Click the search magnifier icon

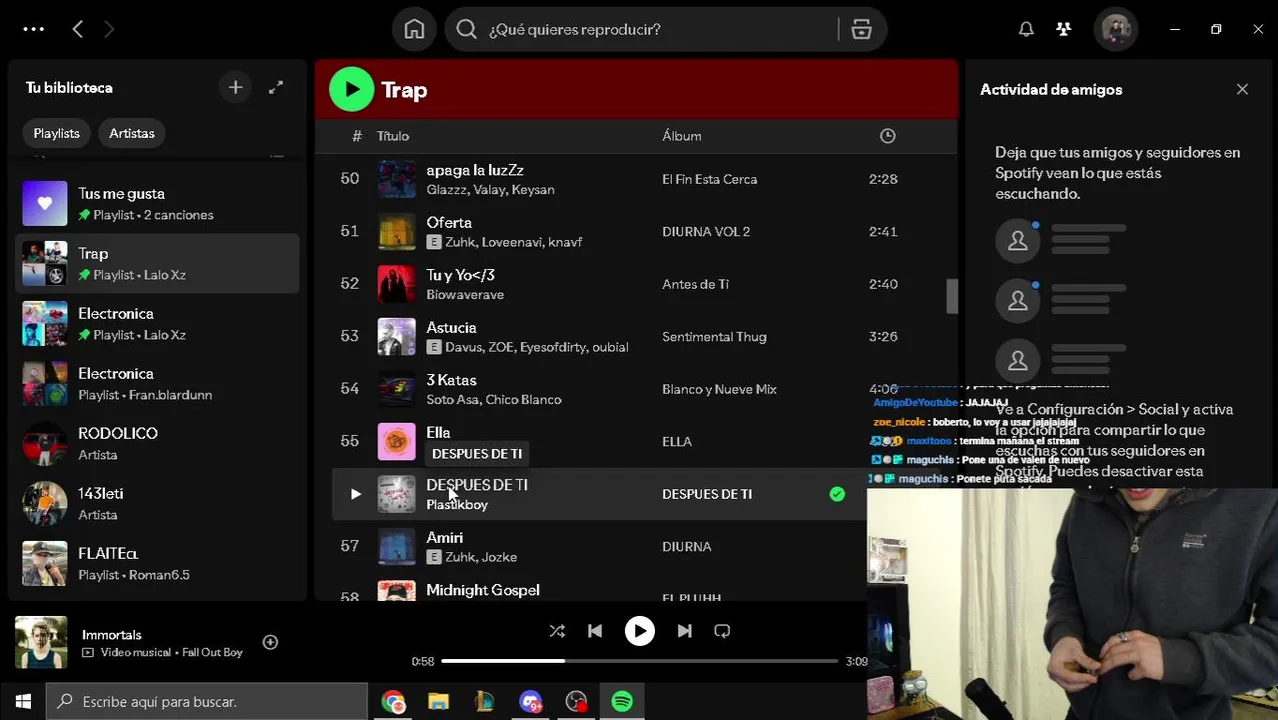[466, 29]
